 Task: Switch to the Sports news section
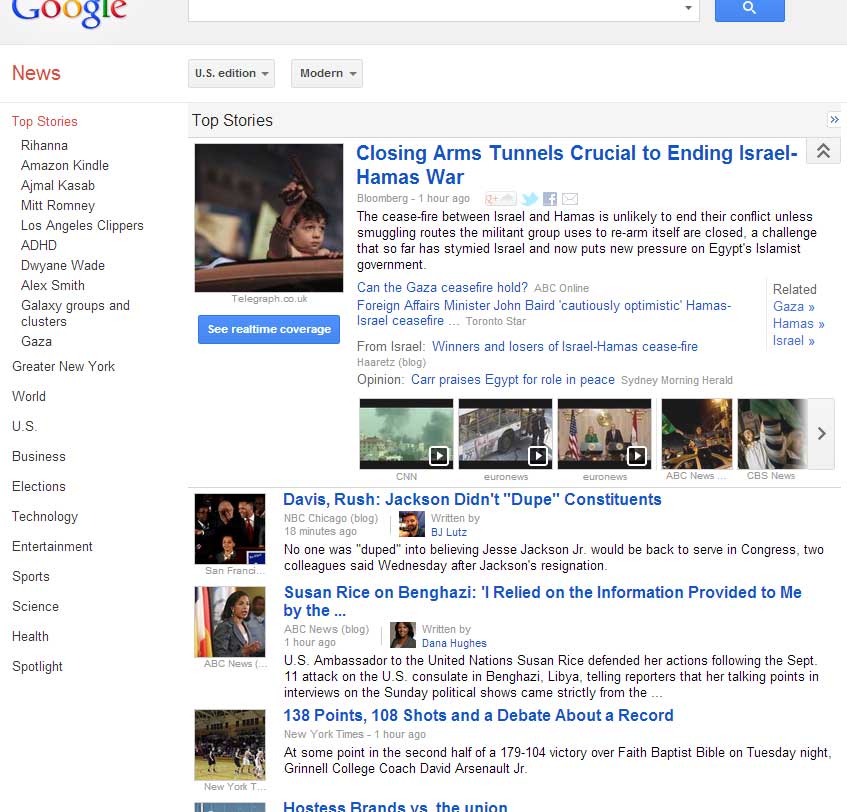tap(31, 576)
